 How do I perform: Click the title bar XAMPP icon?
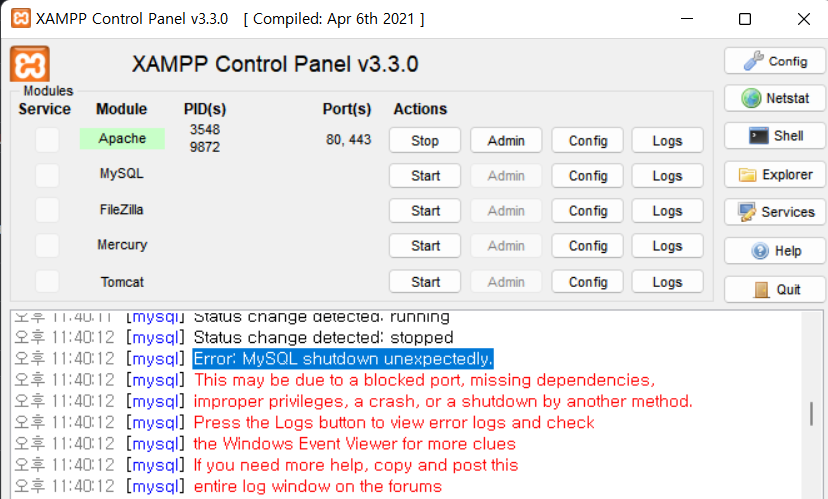pyautogui.click(x=21, y=18)
